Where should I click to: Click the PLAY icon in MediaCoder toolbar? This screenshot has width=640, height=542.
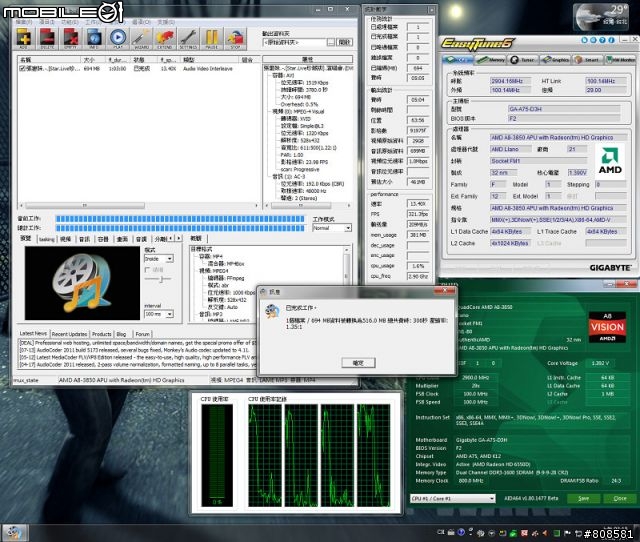(x=118, y=39)
